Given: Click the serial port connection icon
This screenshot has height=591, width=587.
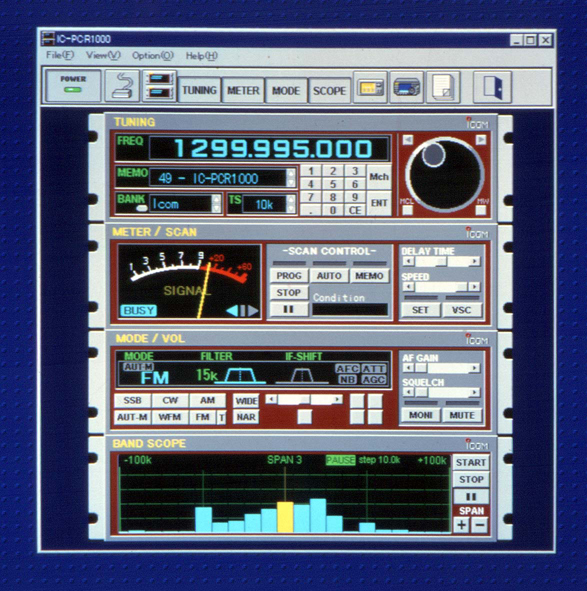Looking at the screenshot, I should (122, 86).
